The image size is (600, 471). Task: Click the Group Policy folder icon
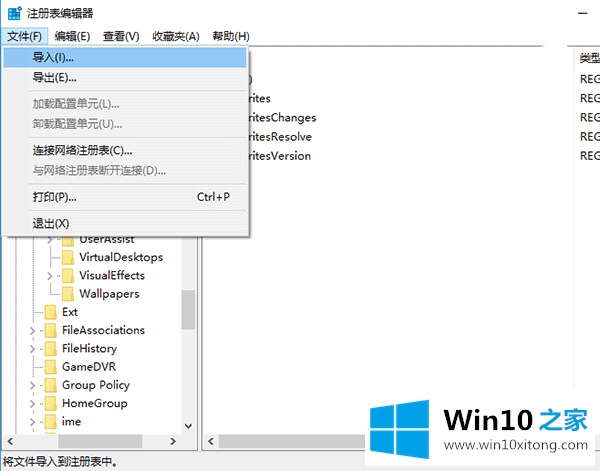pos(51,385)
